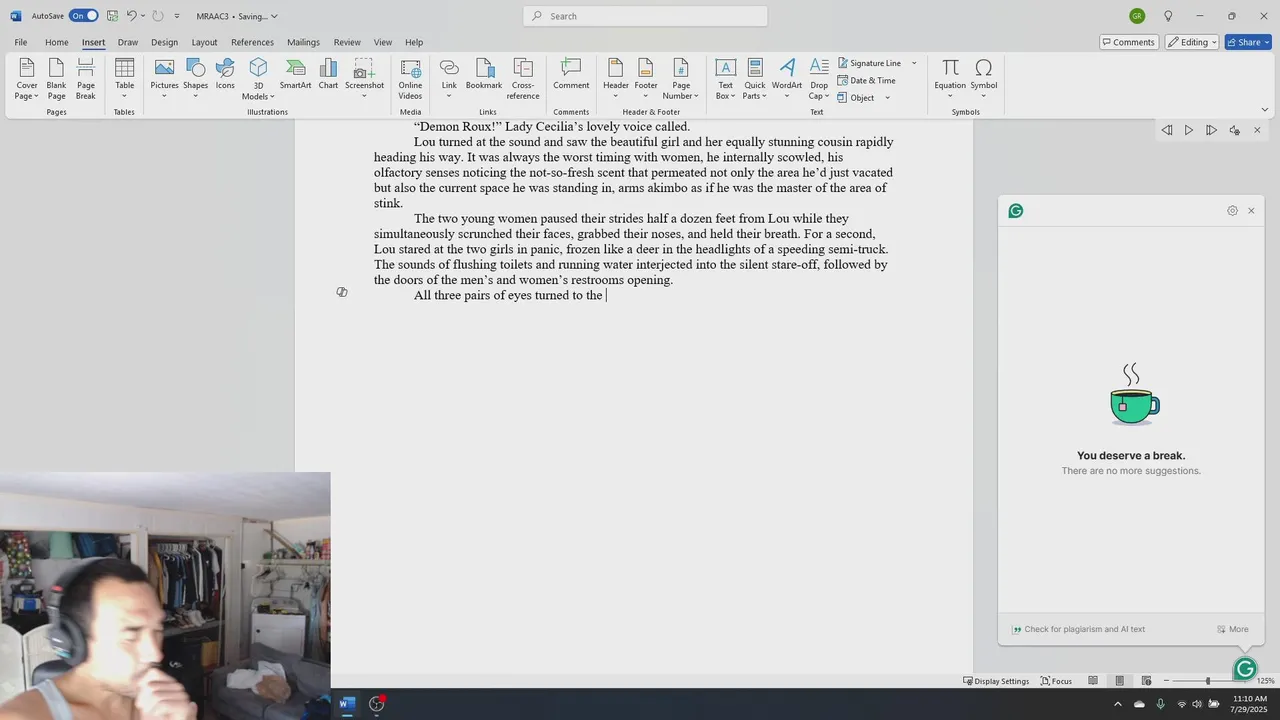
Task: Click the green Grammarly floating button
Action: pyautogui.click(x=1245, y=669)
